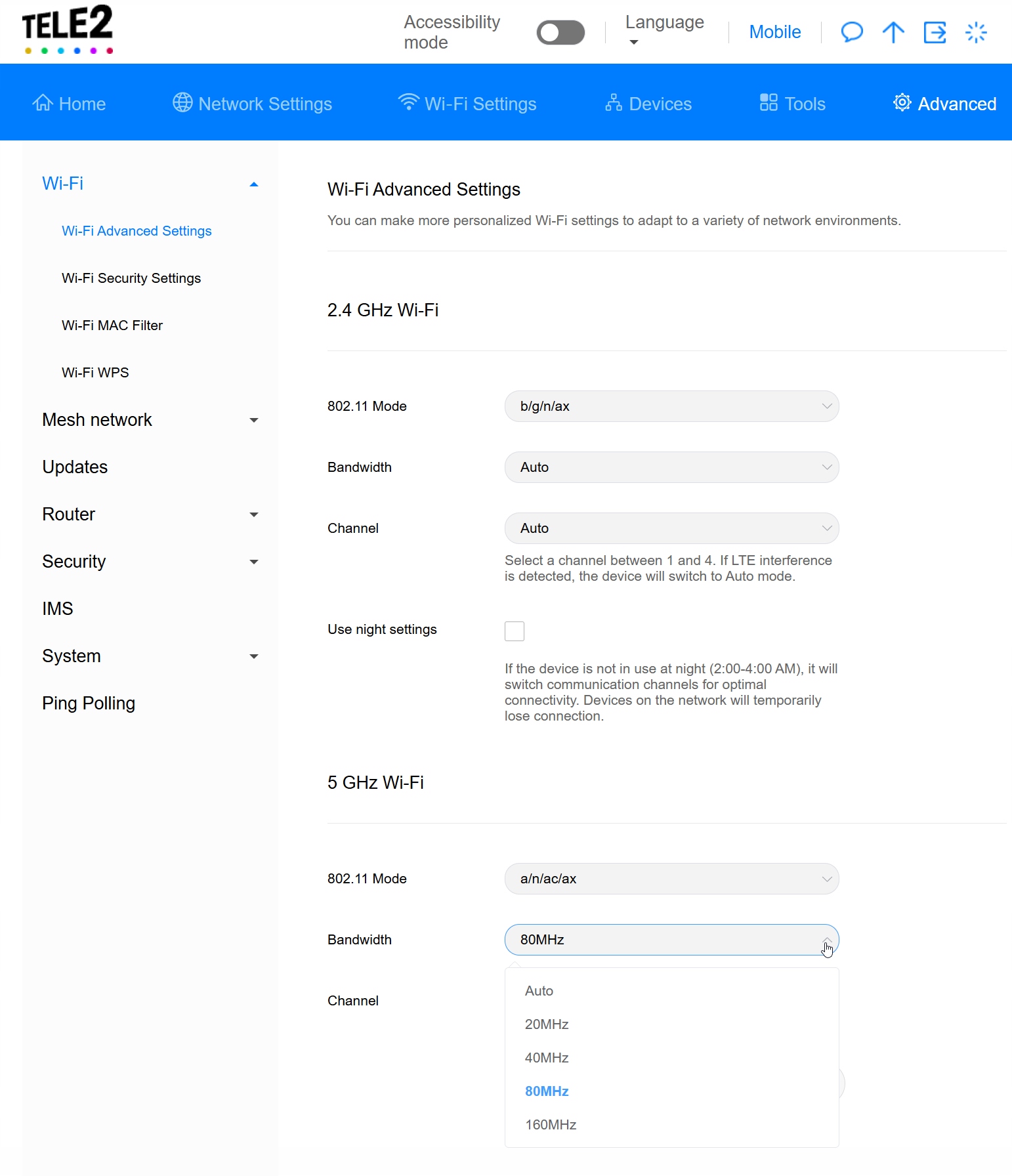Click the globe Network Settings icon
This screenshot has height=1176, width=1012.
point(182,103)
